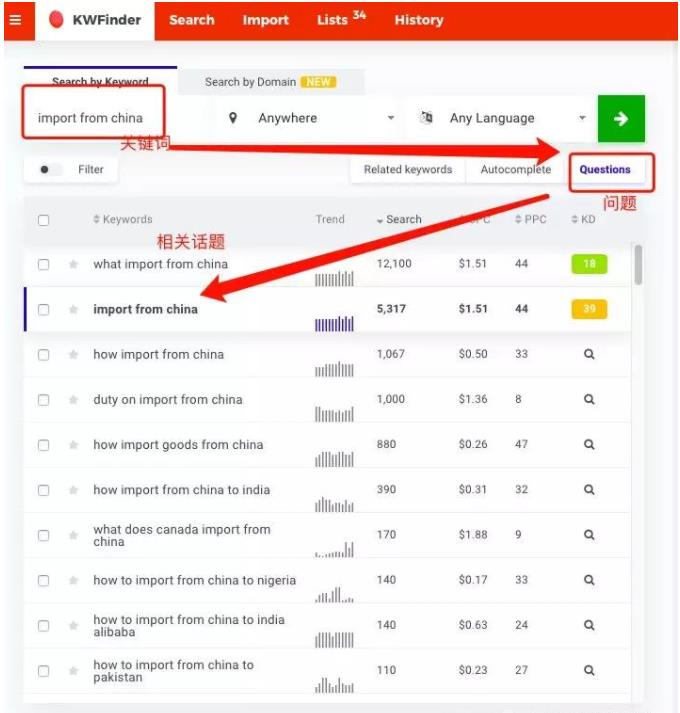Expand the Any Language dropdown

(x=502, y=118)
